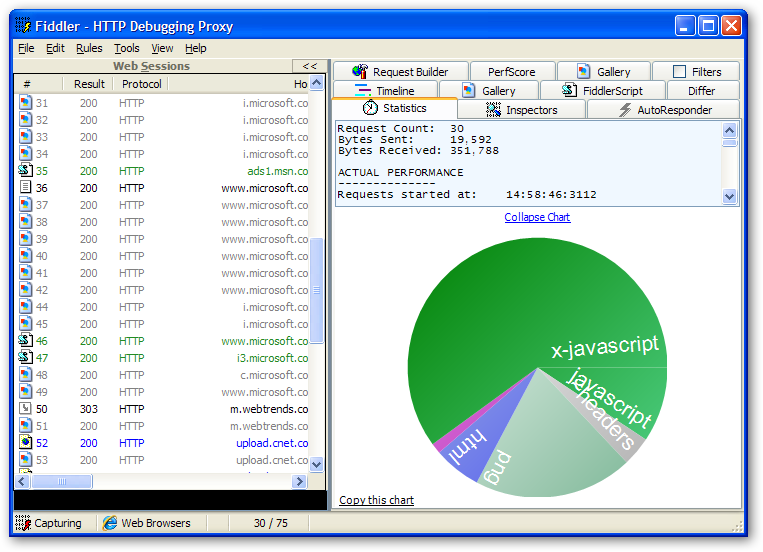The width and height of the screenshot is (763, 552).
Task: Sort sessions by # column header
Action: click(x=38, y=84)
